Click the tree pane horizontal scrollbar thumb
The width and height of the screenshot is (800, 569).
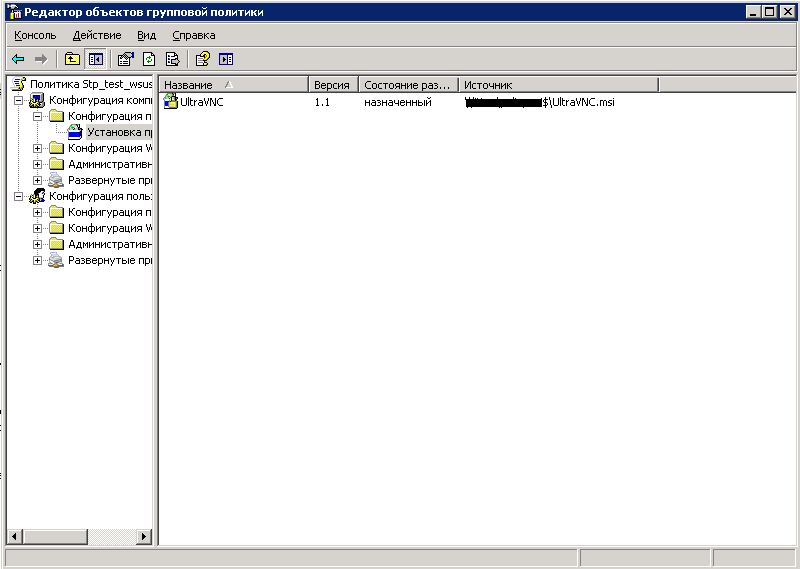click(x=55, y=536)
